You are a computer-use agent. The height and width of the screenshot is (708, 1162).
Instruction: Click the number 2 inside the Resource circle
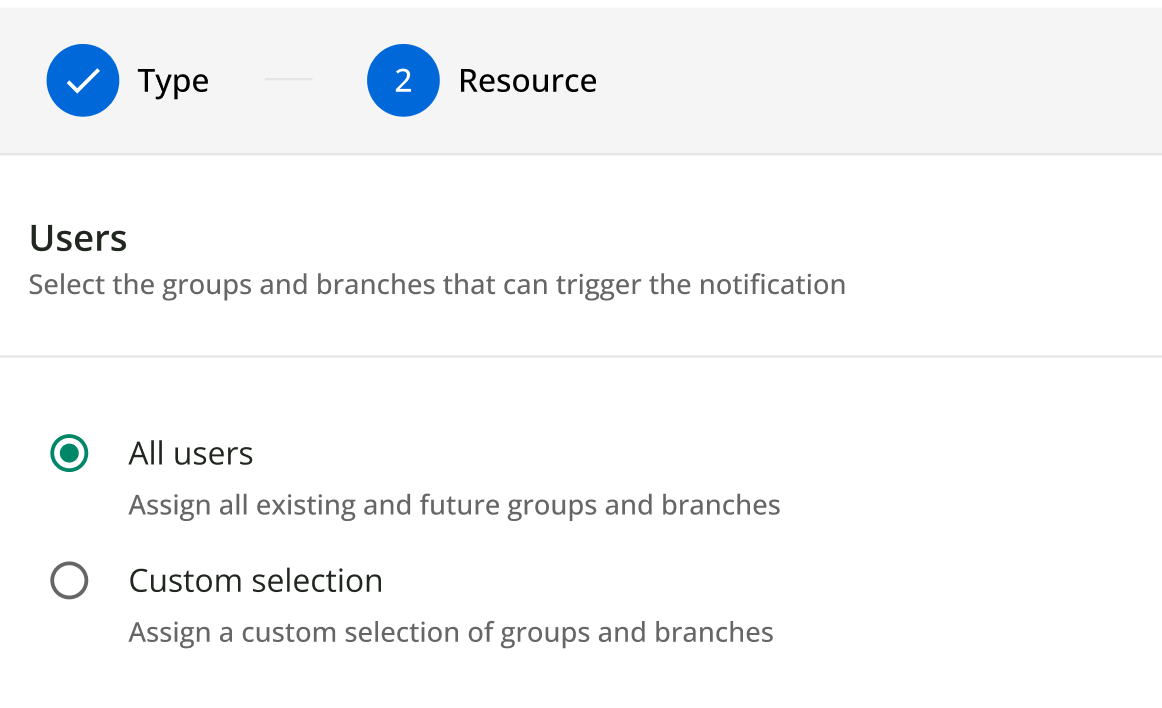(403, 81)
